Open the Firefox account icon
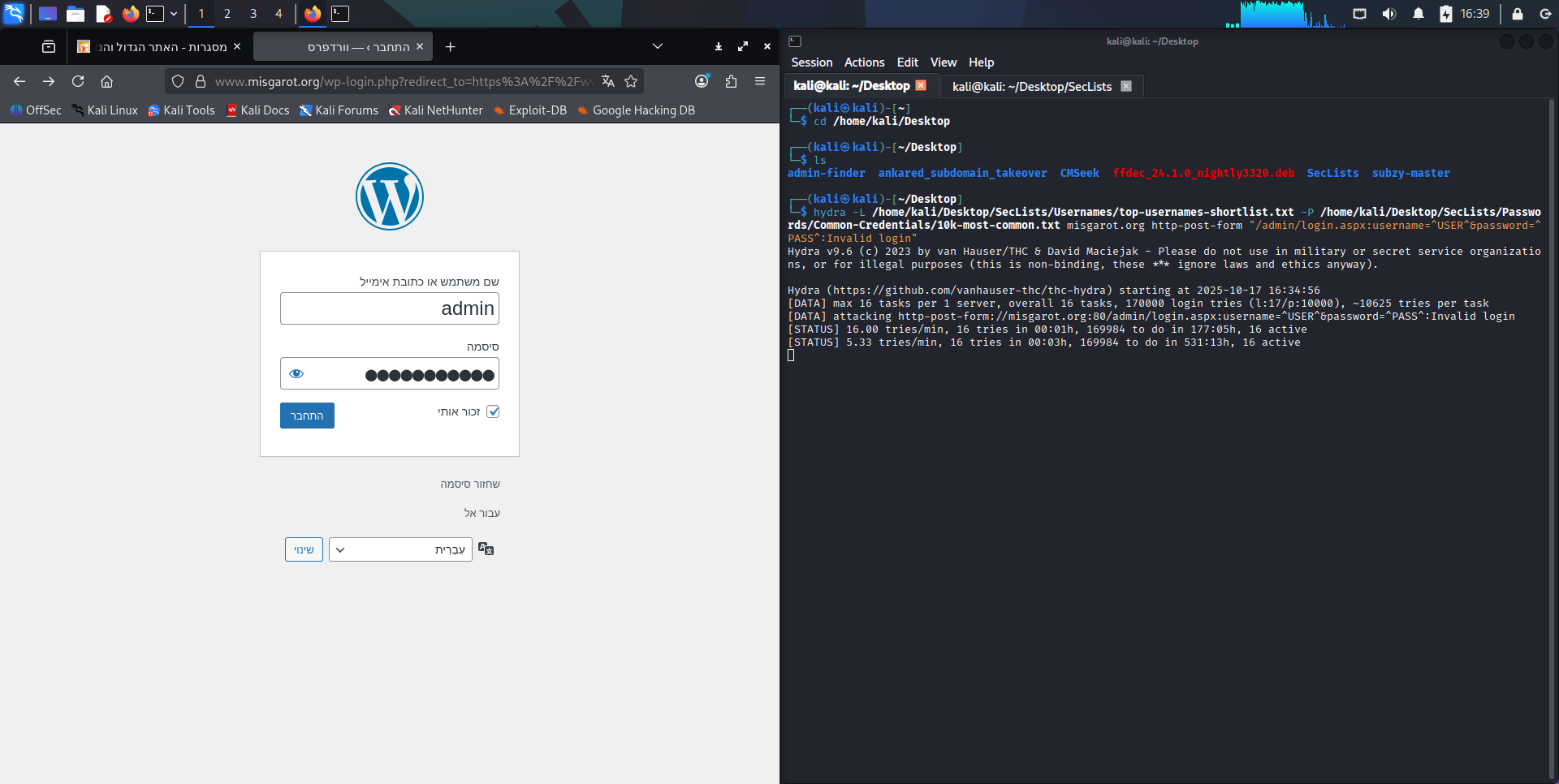 pyautogui.click(x=702, y=81)
